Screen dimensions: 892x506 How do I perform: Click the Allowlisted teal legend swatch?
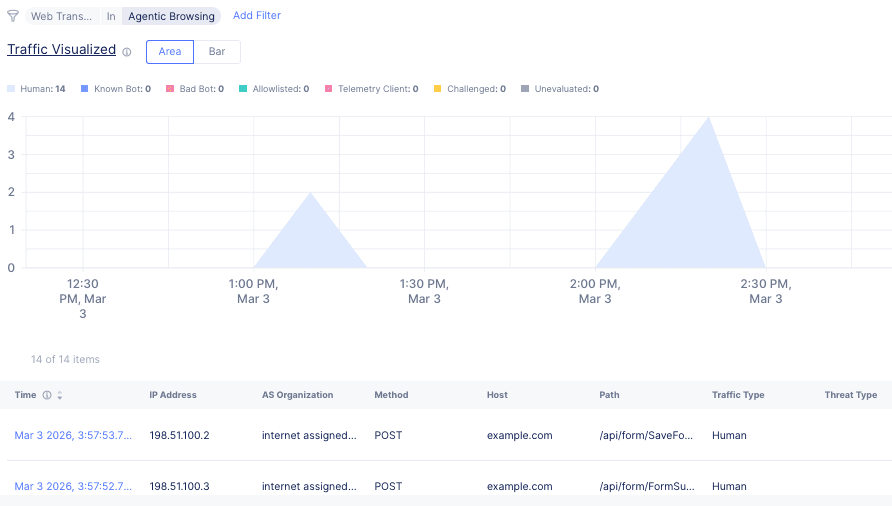(x=243, y=89)
